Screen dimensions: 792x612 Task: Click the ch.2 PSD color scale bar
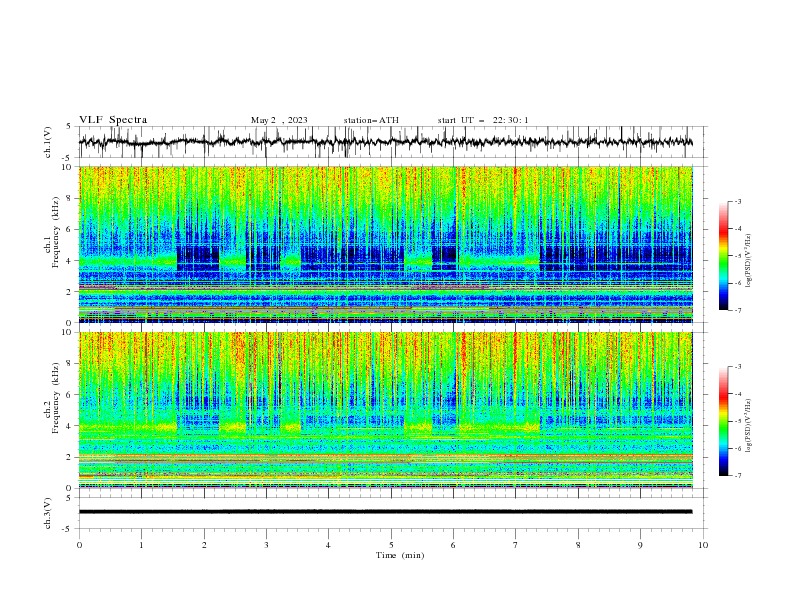tap(723, 421)
